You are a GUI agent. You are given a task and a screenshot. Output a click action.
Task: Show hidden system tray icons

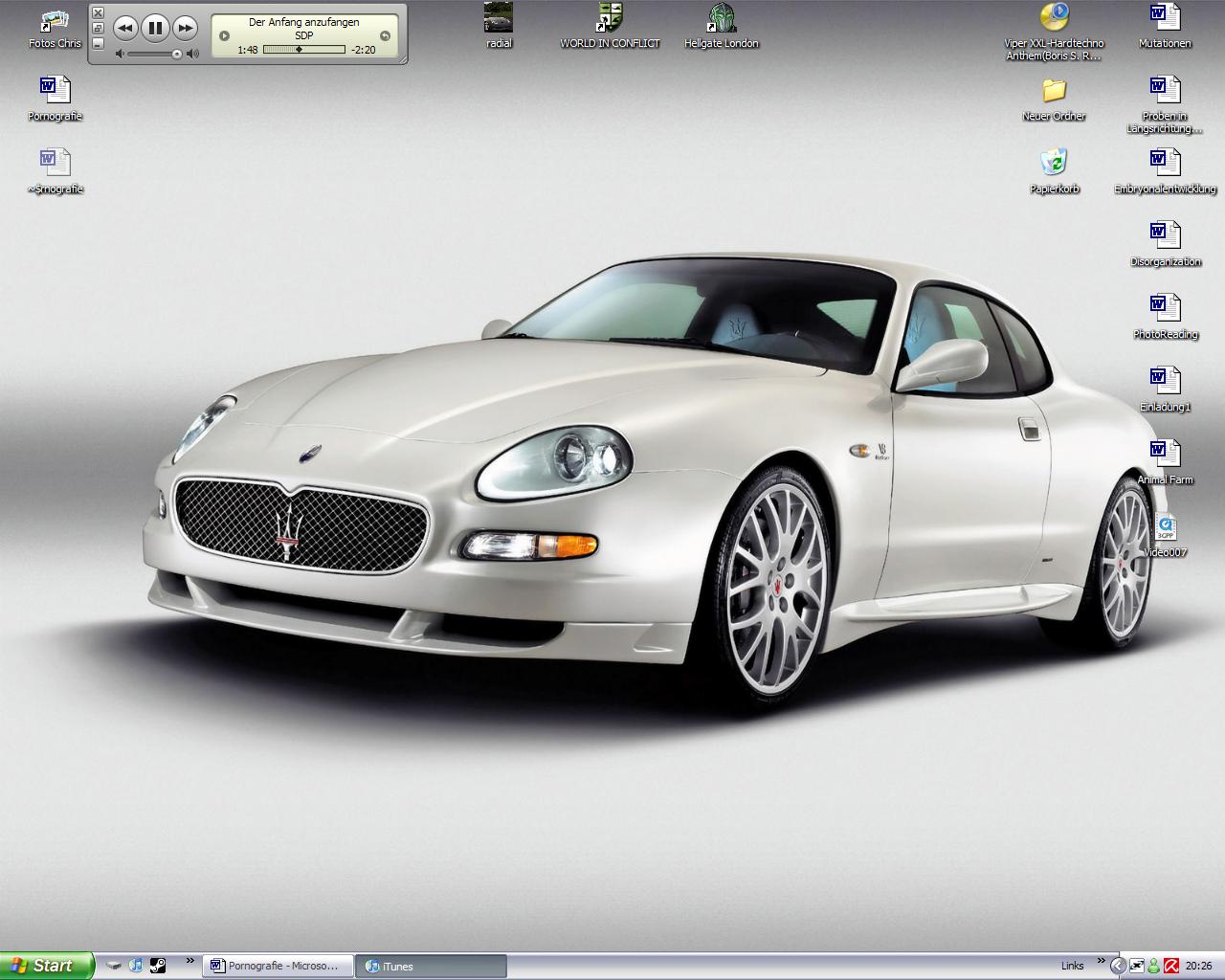[1118, 966]
